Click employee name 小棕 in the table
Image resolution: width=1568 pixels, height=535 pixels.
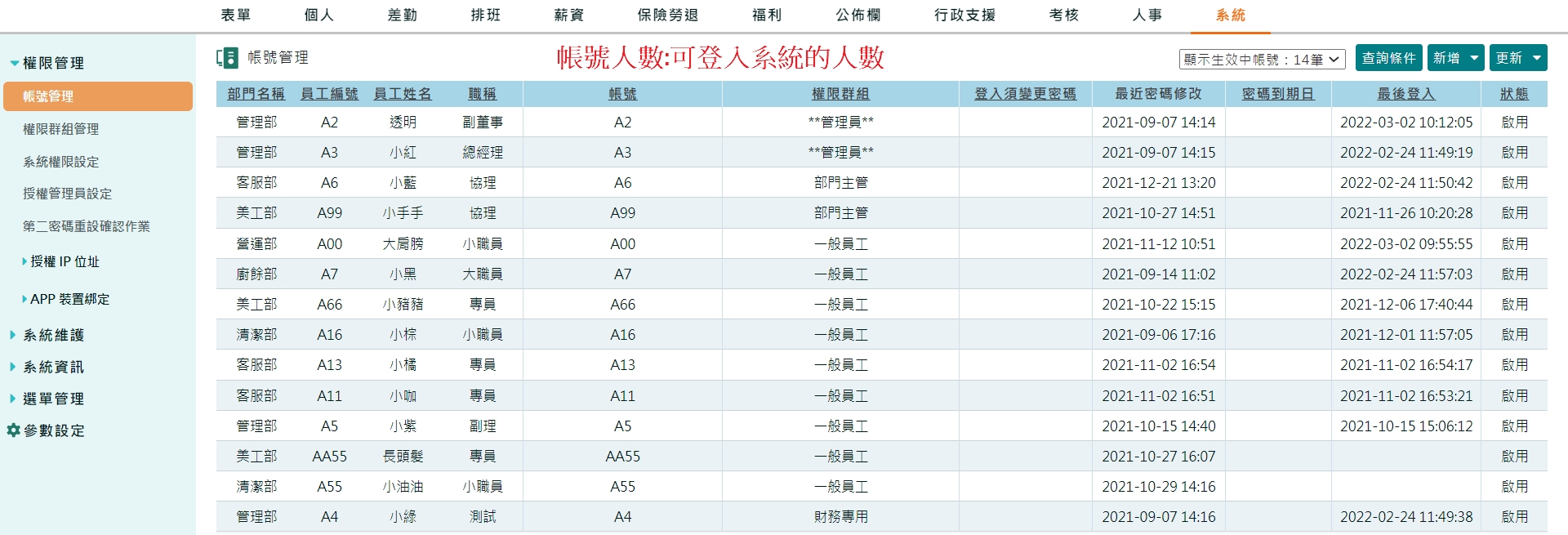point(403,335)
